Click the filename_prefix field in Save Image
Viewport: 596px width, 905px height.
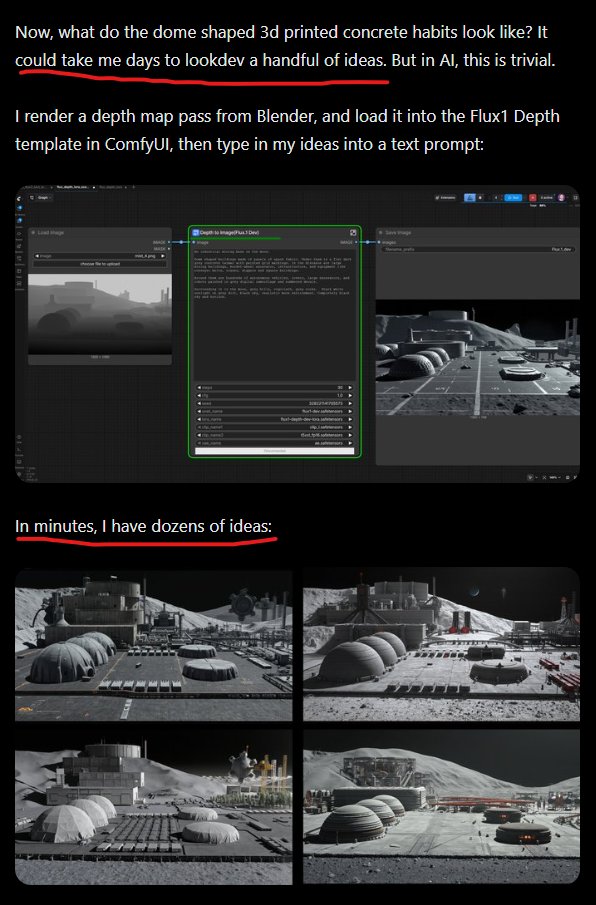pyautogui.click(x=478, y=249)
